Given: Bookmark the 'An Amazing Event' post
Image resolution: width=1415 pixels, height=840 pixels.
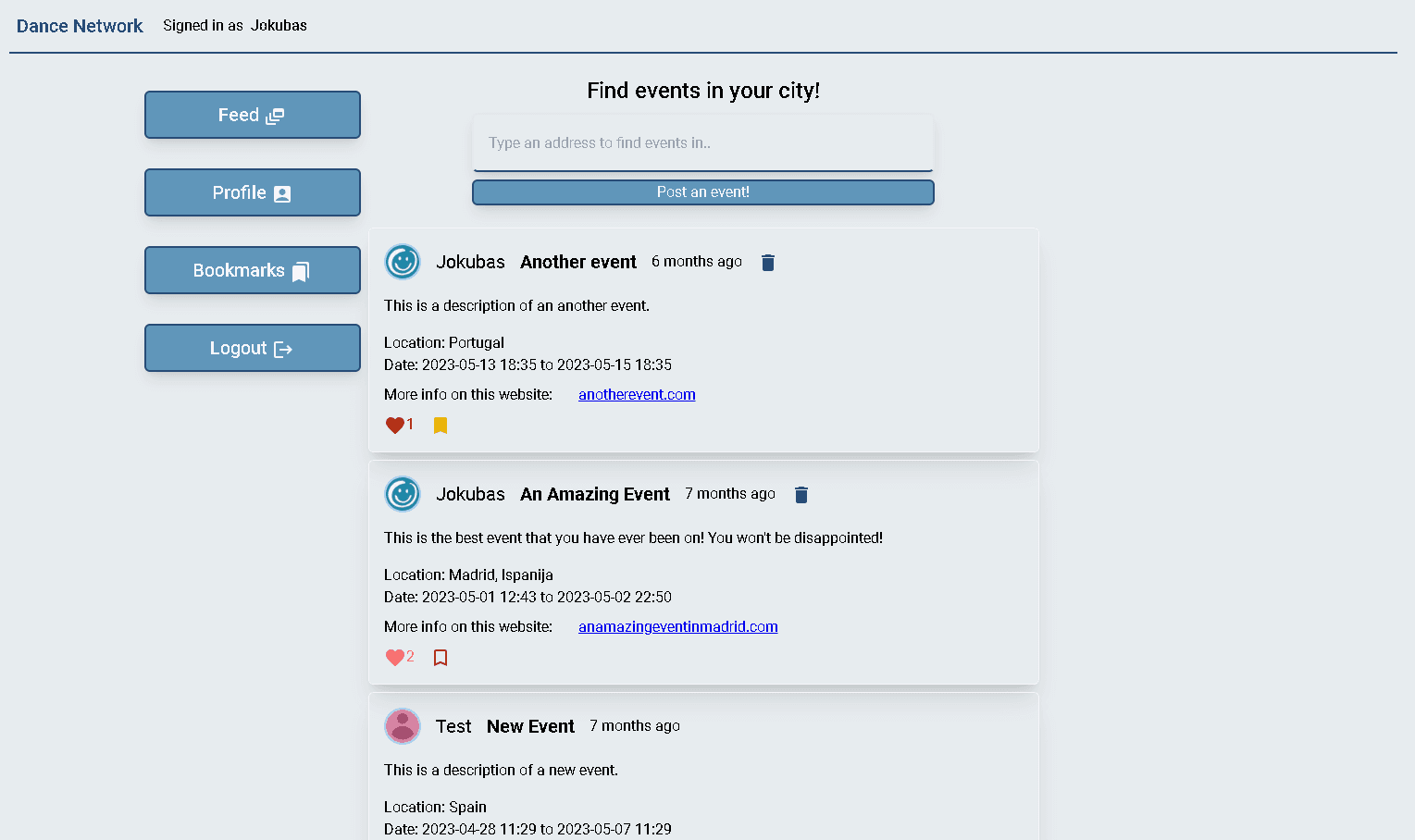Looking at the screenshot, I should click(x=441, y=658).
